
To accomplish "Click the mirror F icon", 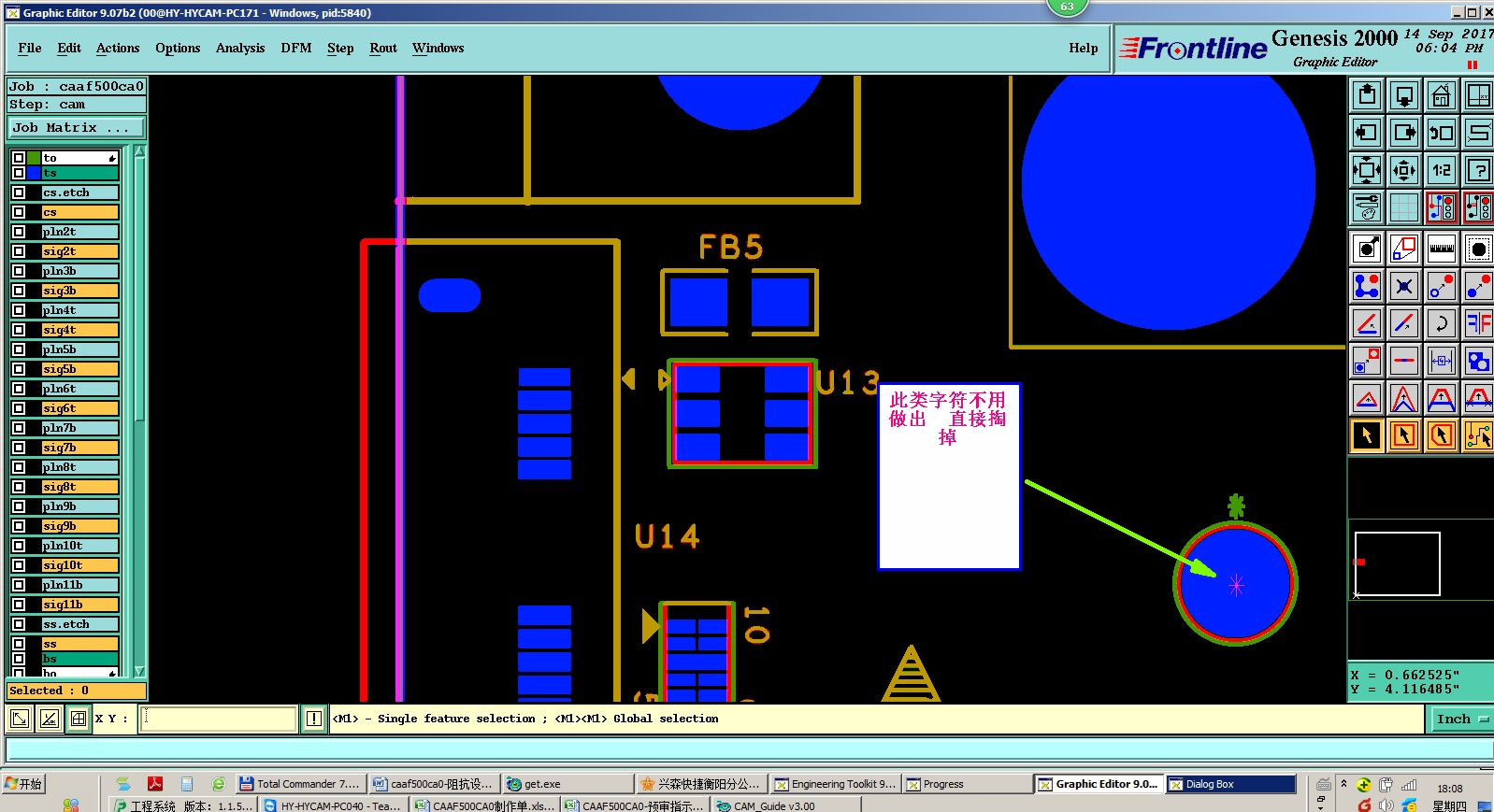I will (x=1479, y=323).
